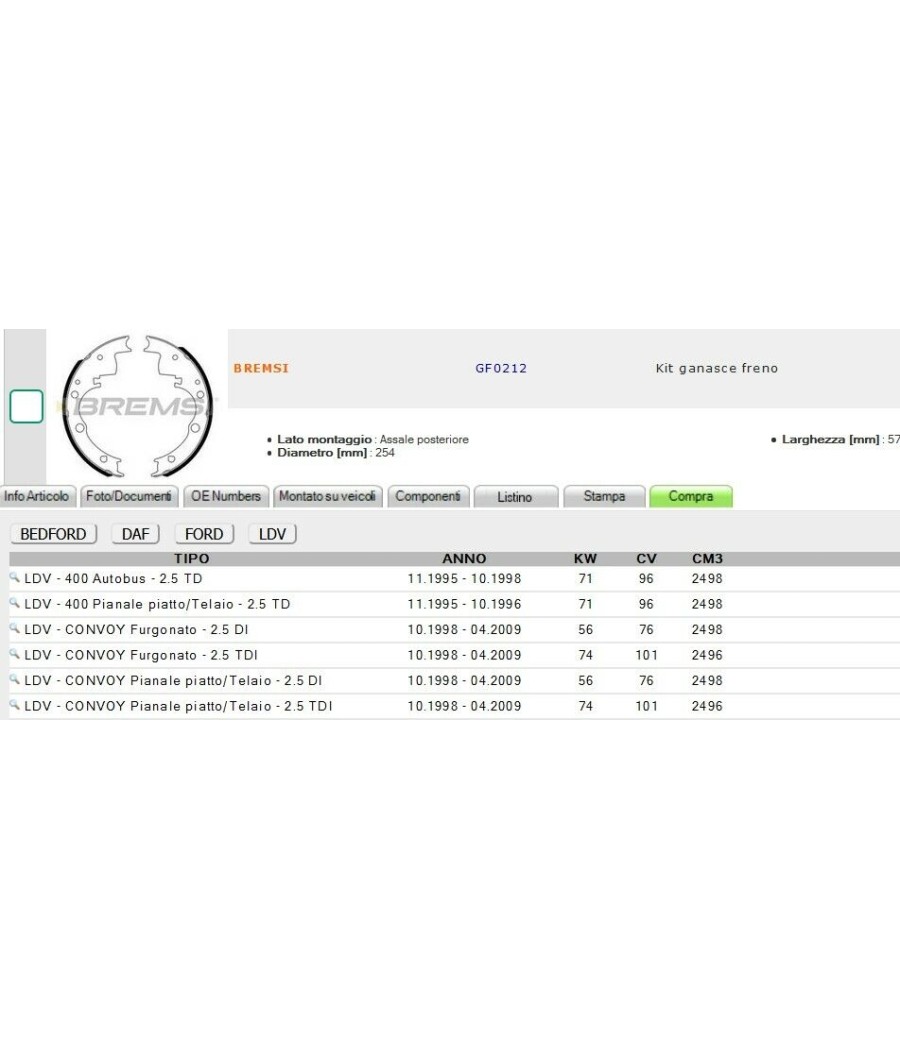The image size is (900, 1050).
Task: Switch to the Listino tab
Action: click(x=516, y=497)
